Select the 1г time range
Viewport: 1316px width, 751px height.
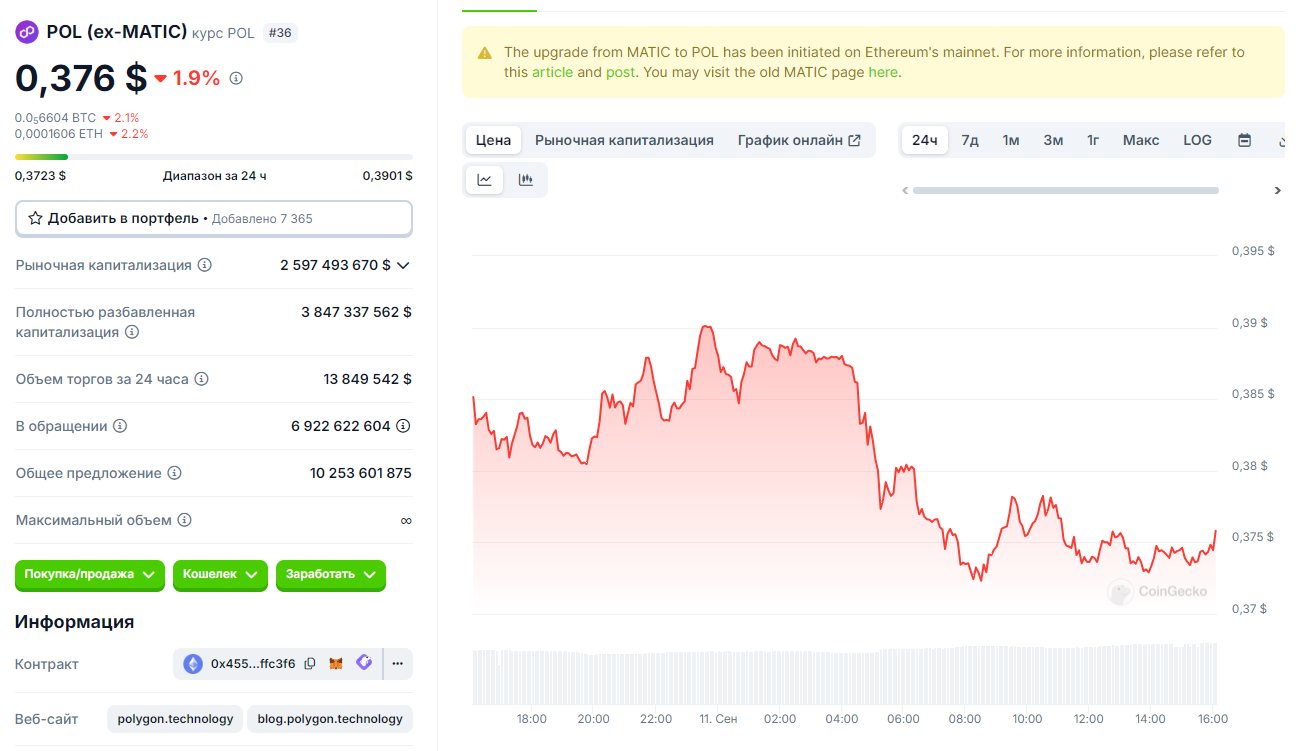click(x=1093, y=140)
